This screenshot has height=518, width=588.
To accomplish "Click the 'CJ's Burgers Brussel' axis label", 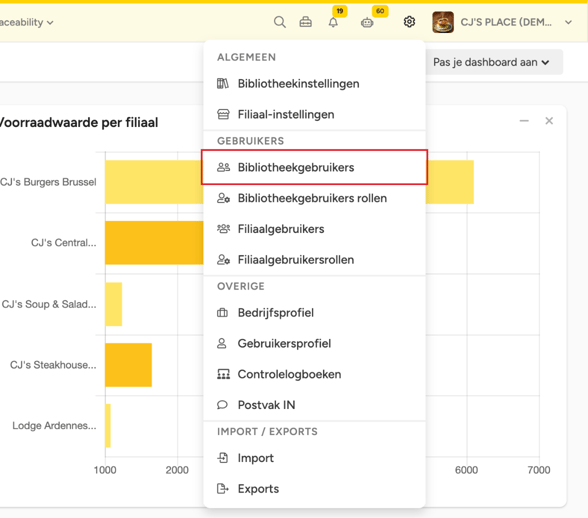I will (48, 182).
